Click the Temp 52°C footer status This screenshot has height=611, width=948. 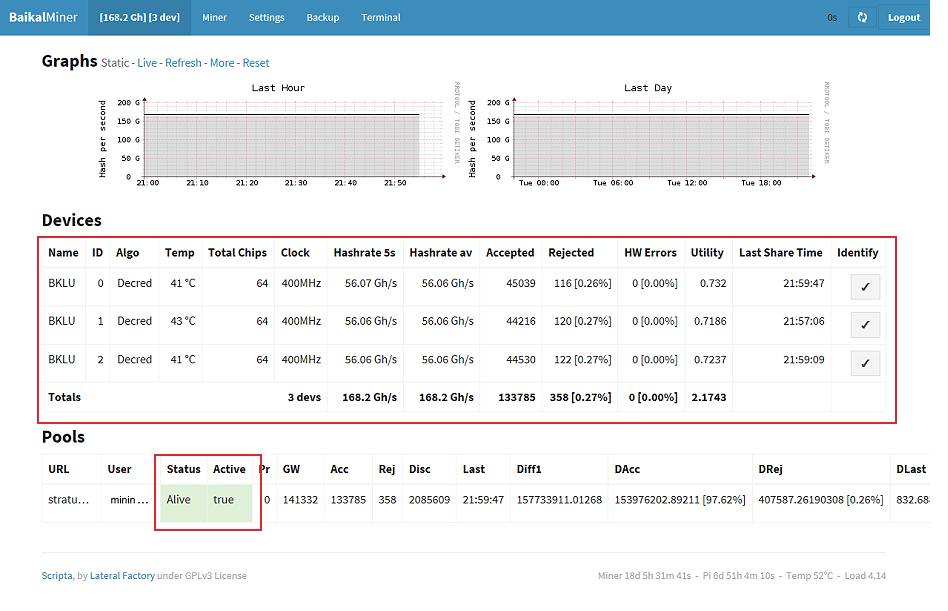point(810,576)
